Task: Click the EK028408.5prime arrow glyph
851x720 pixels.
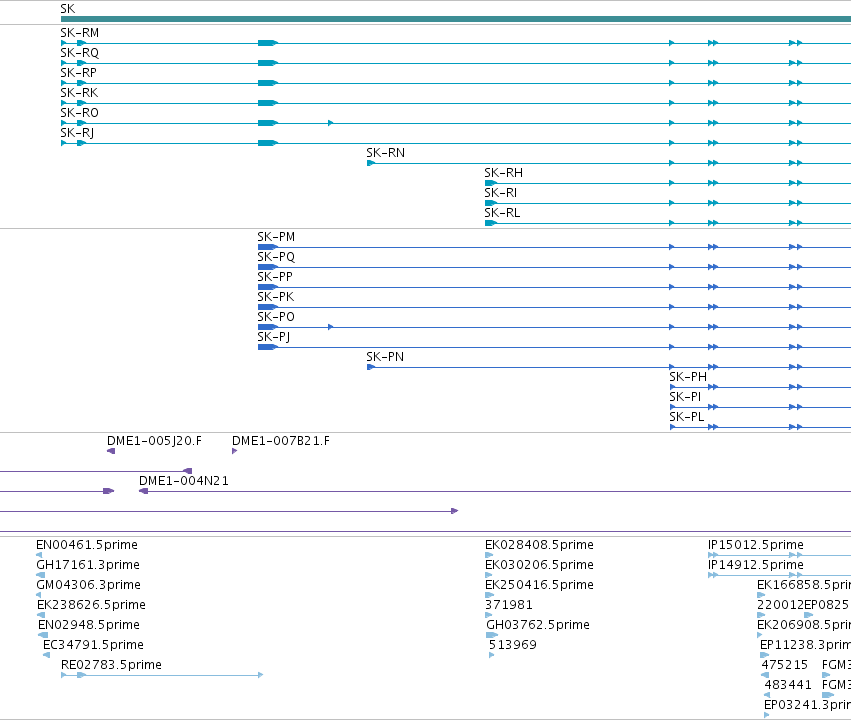Action: click(489, 555)
